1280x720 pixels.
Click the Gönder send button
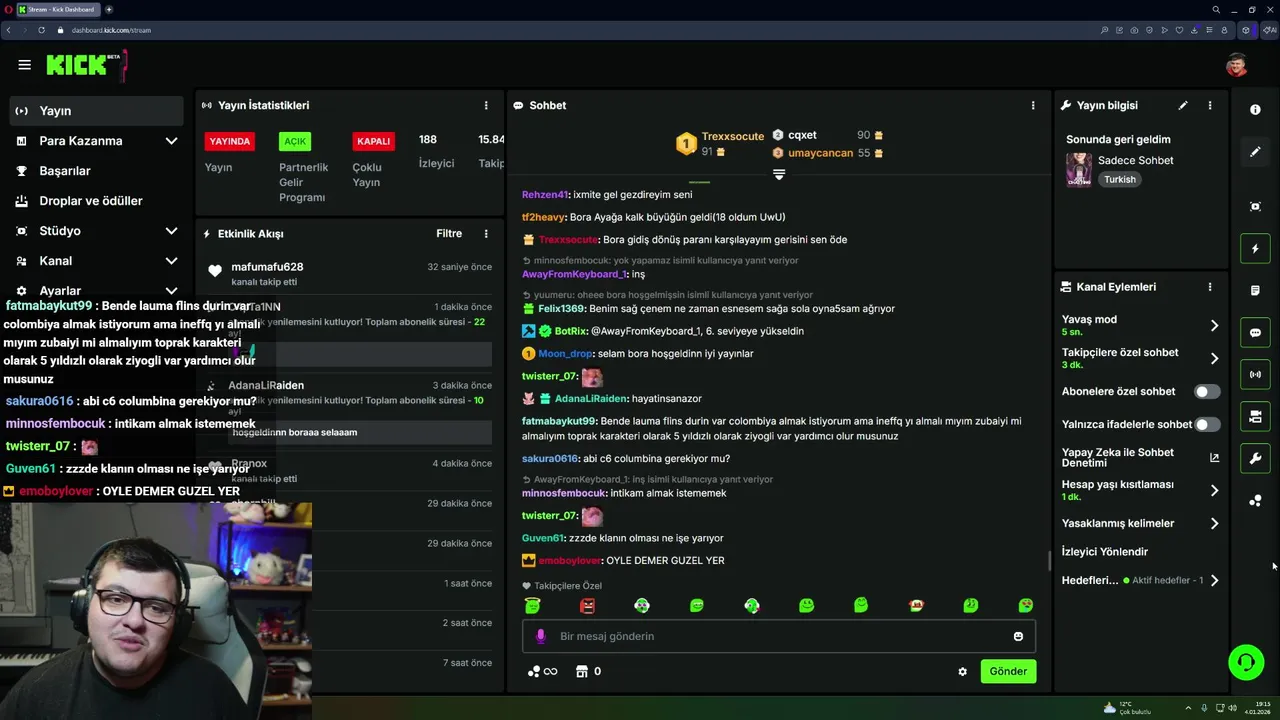1008,672
